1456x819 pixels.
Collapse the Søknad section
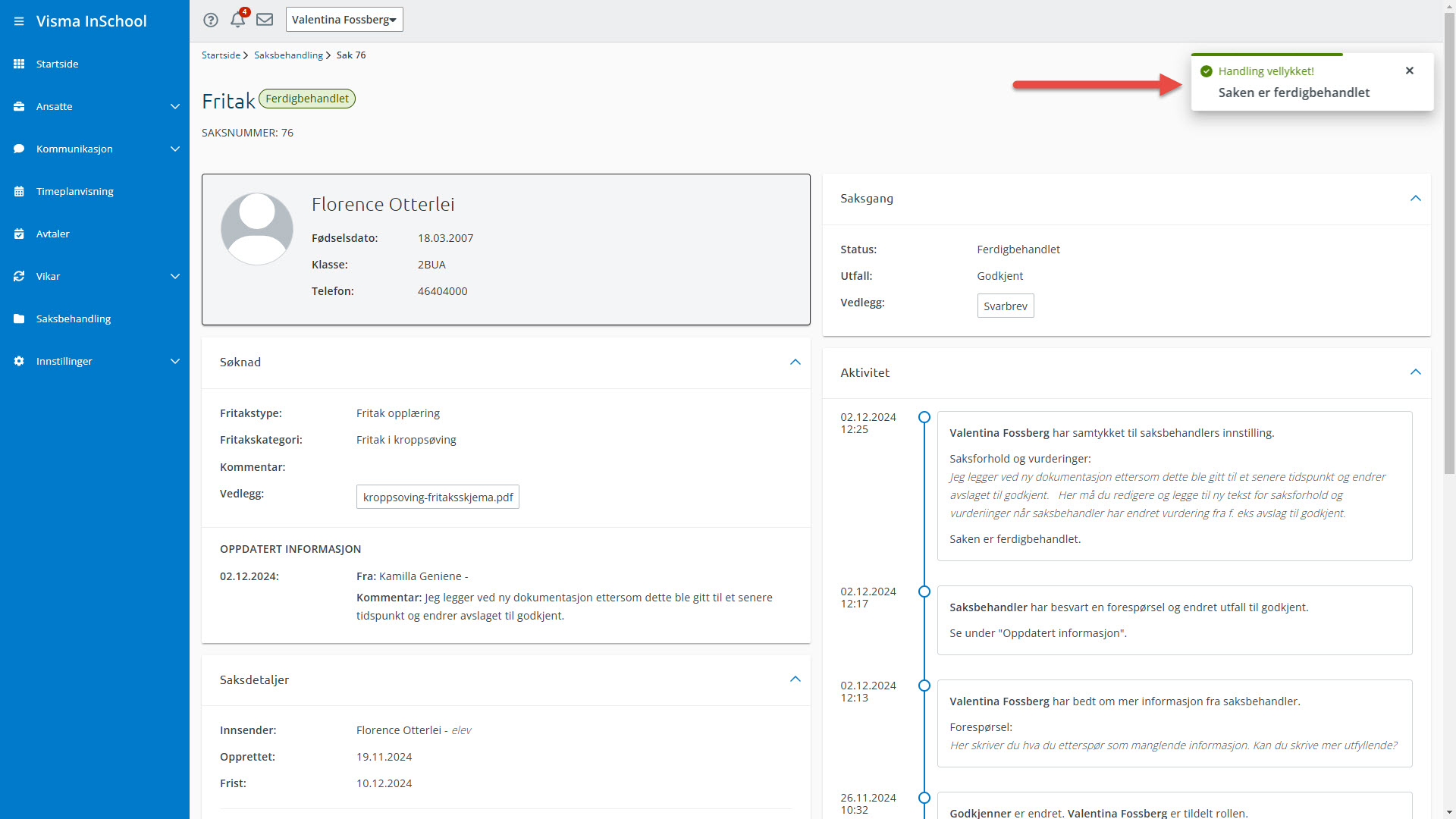click(795, 362)
